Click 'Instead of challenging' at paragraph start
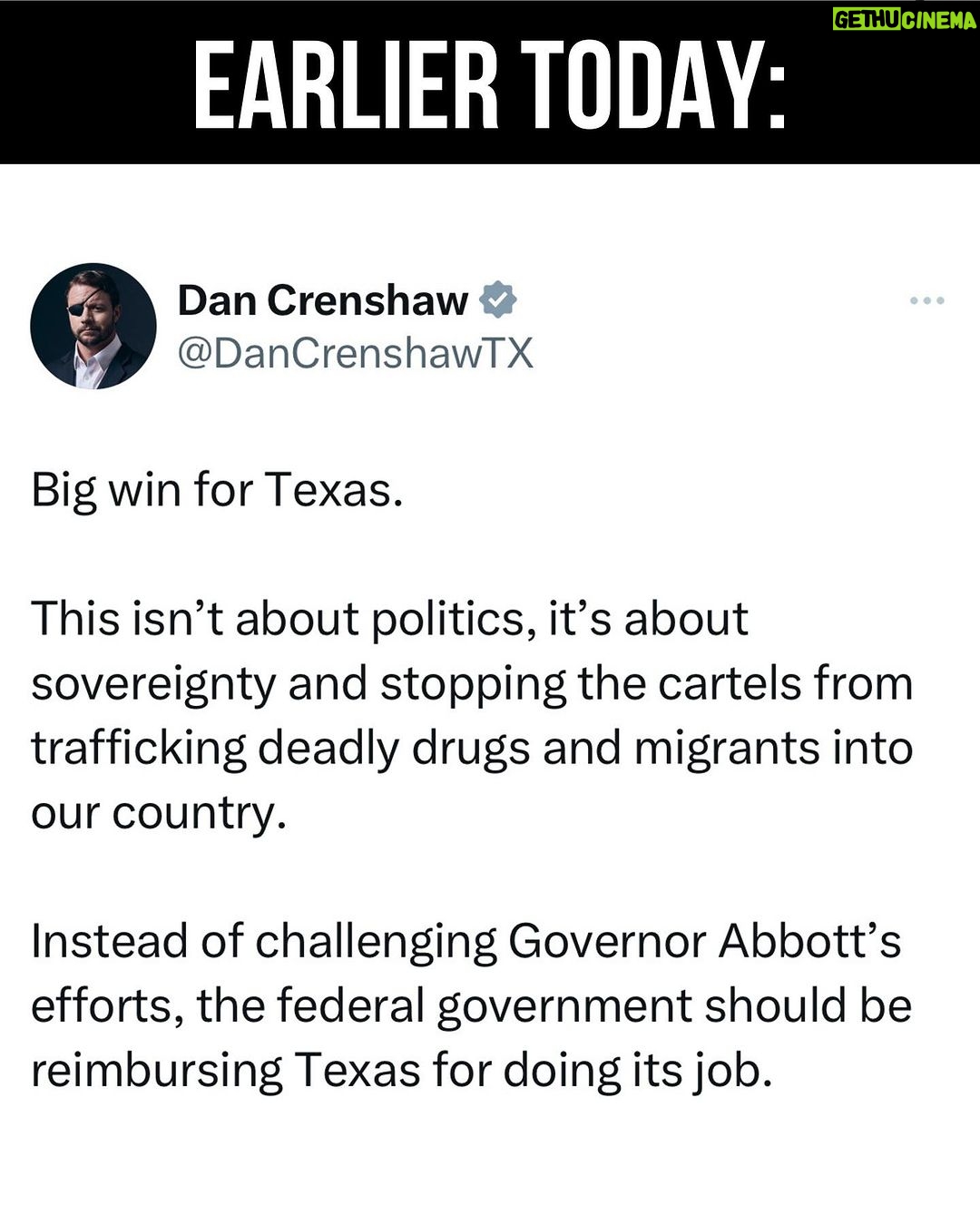This screenshot has width=980, height=1225. coord(264,944)
